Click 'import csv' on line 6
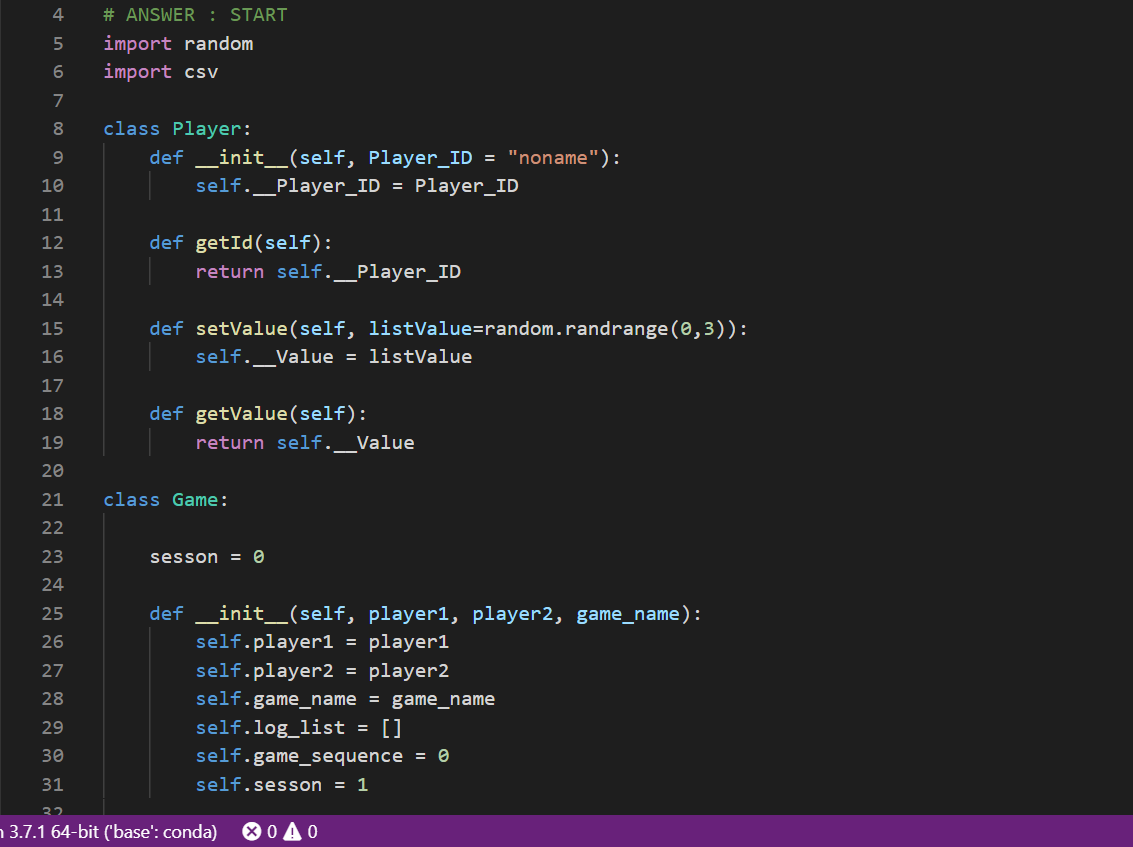 click(160, 72)
